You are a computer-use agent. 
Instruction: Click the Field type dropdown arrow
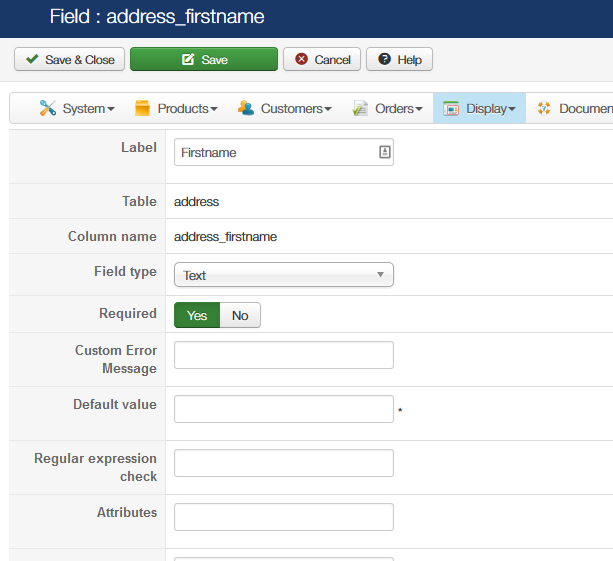pyautogui.click(x=380, y=274)
